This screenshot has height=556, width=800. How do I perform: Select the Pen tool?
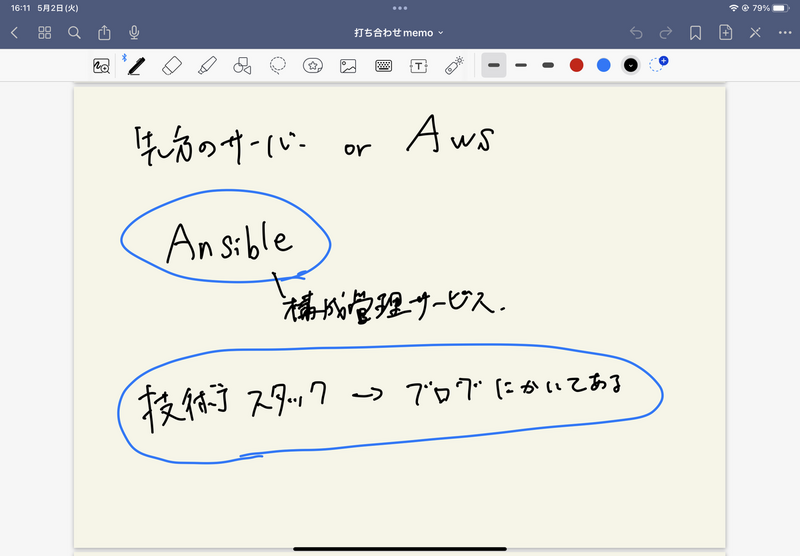(136, 66)
